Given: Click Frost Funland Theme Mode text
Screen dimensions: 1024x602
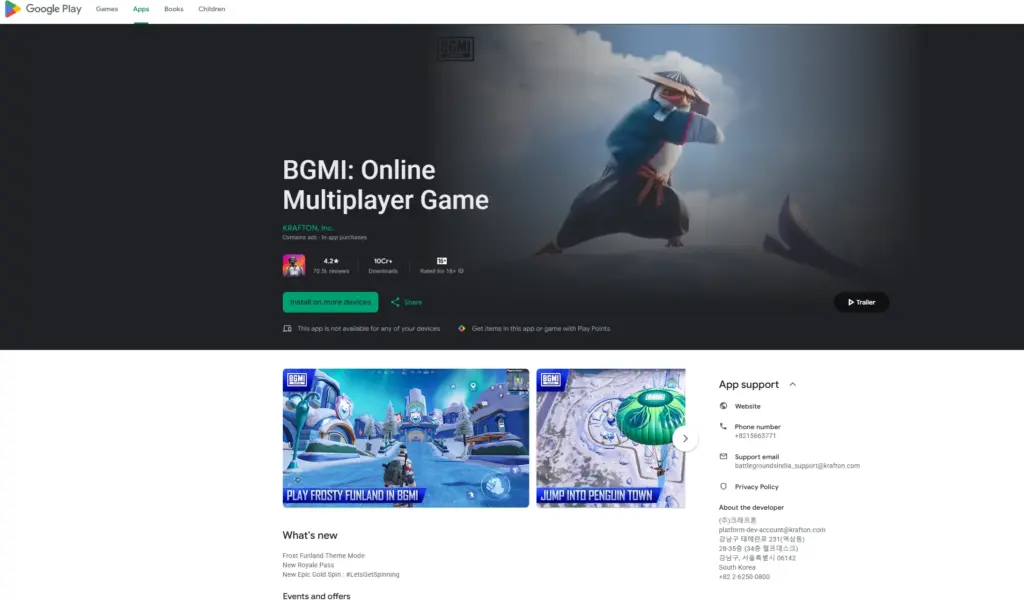Looking at the screenshot, I should (x=323, y=556).
